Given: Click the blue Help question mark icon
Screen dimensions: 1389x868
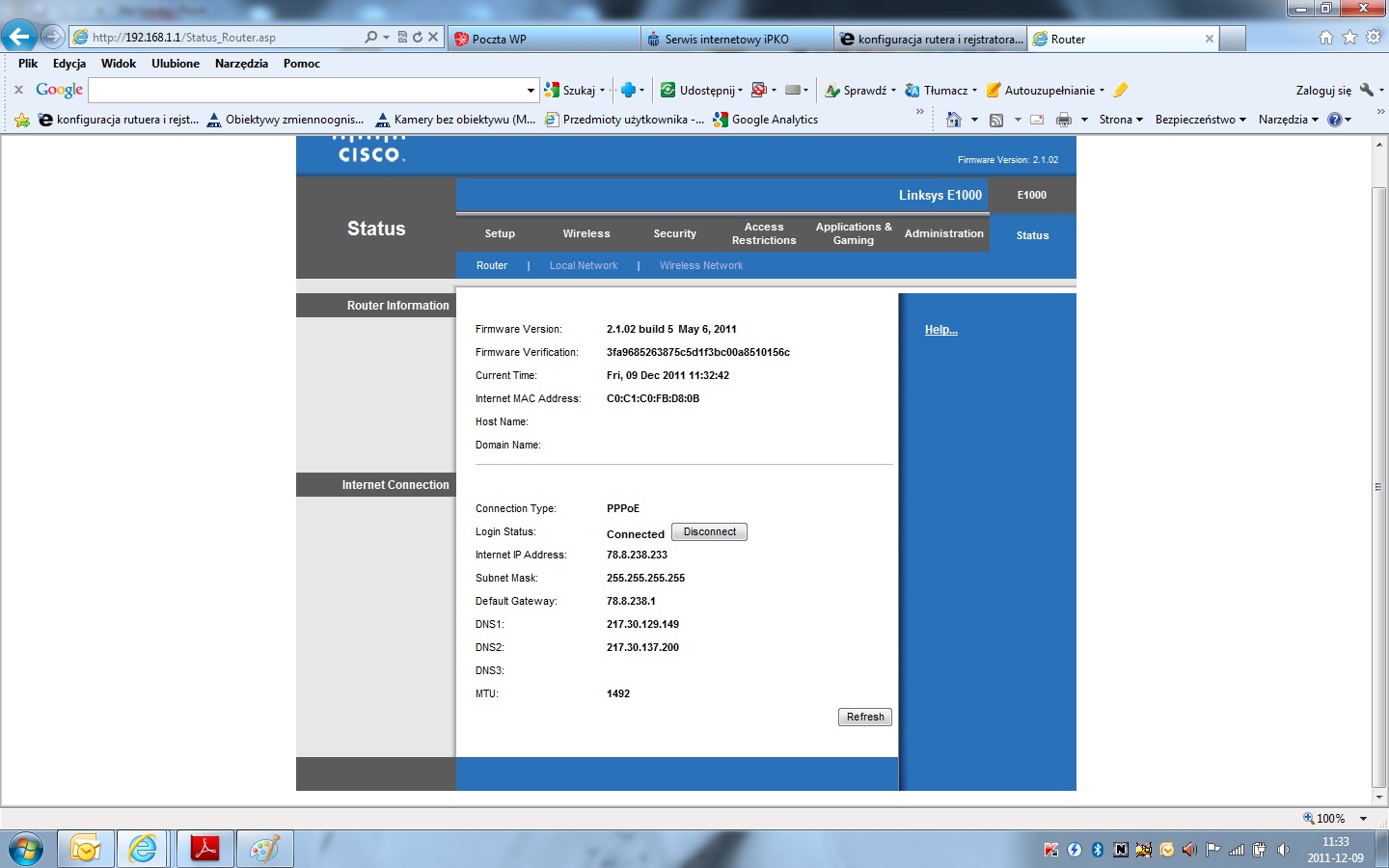Looking at the screenshot, I should click(x=1335, y=120).
